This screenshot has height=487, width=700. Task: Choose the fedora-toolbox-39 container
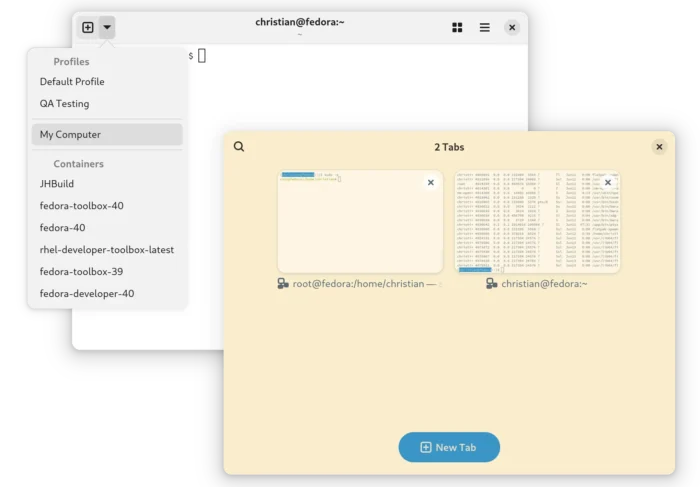tap(82, 272)
